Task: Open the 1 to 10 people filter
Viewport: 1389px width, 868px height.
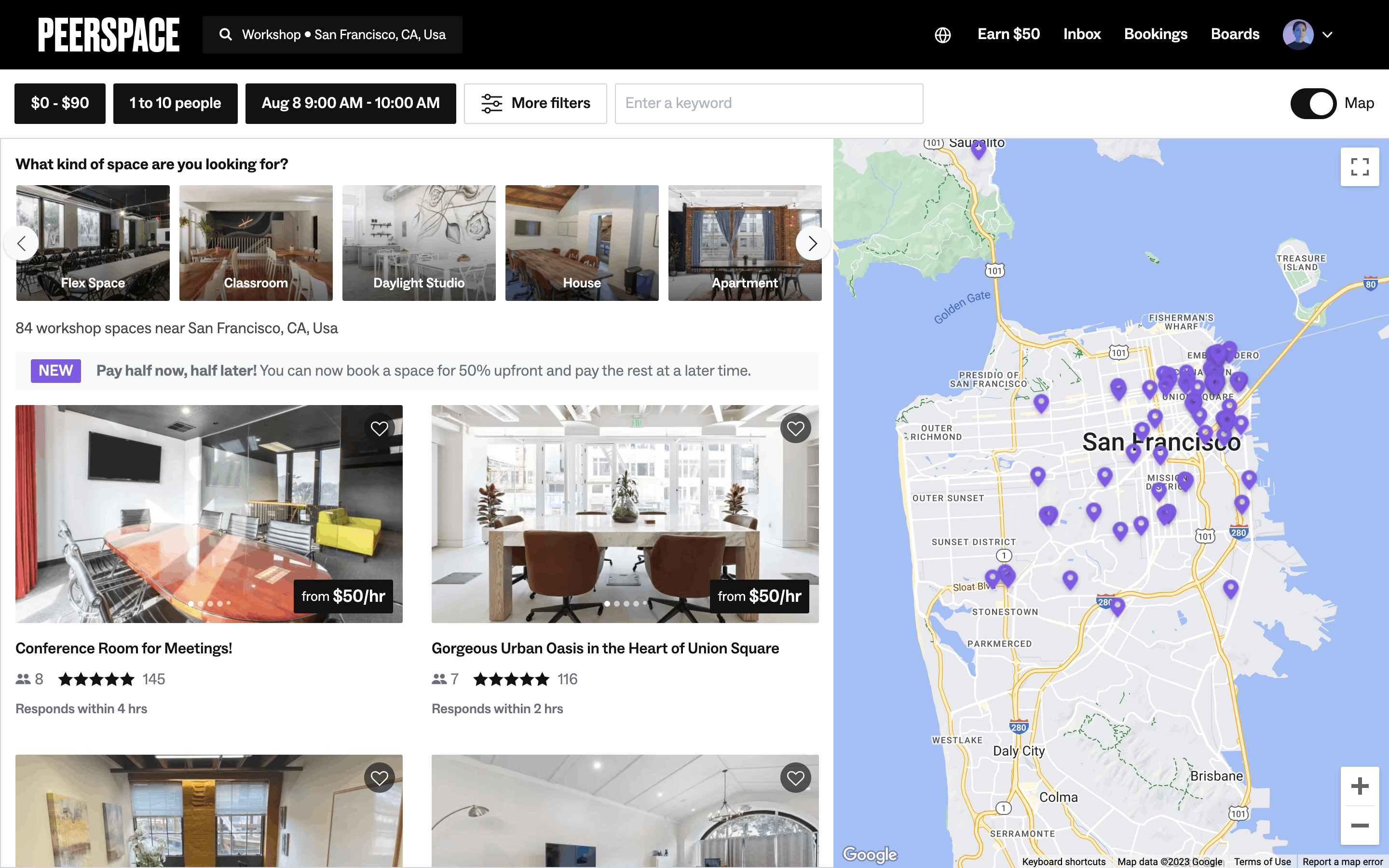Action: point(175,103)
